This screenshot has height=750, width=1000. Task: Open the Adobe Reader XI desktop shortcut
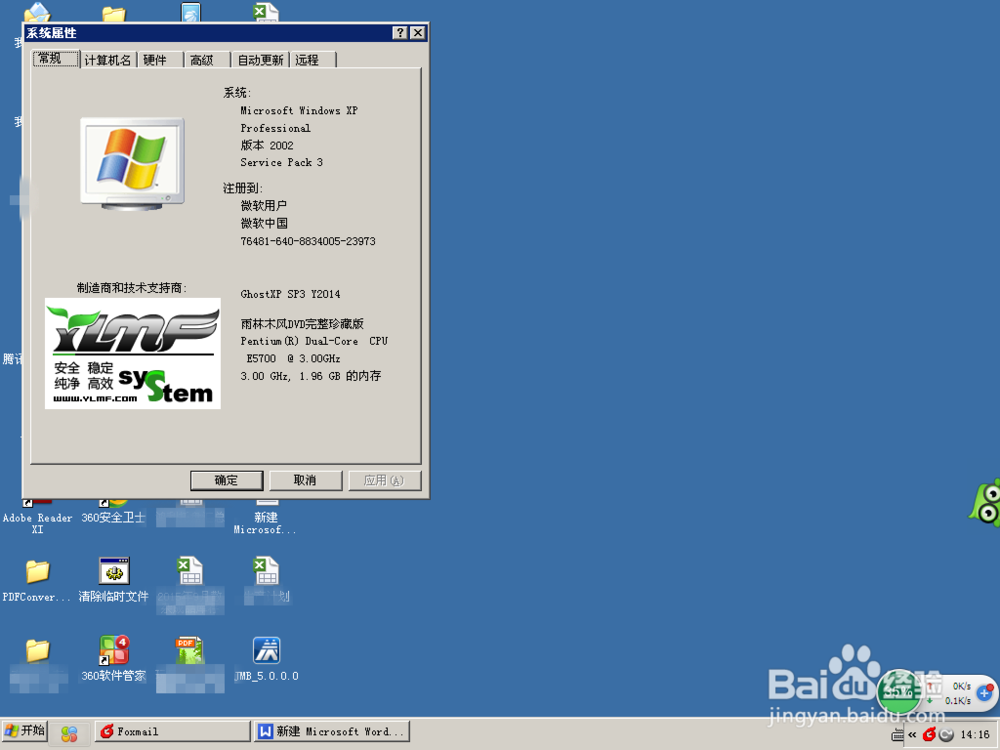pyautogui.click(x=37, y=518)
